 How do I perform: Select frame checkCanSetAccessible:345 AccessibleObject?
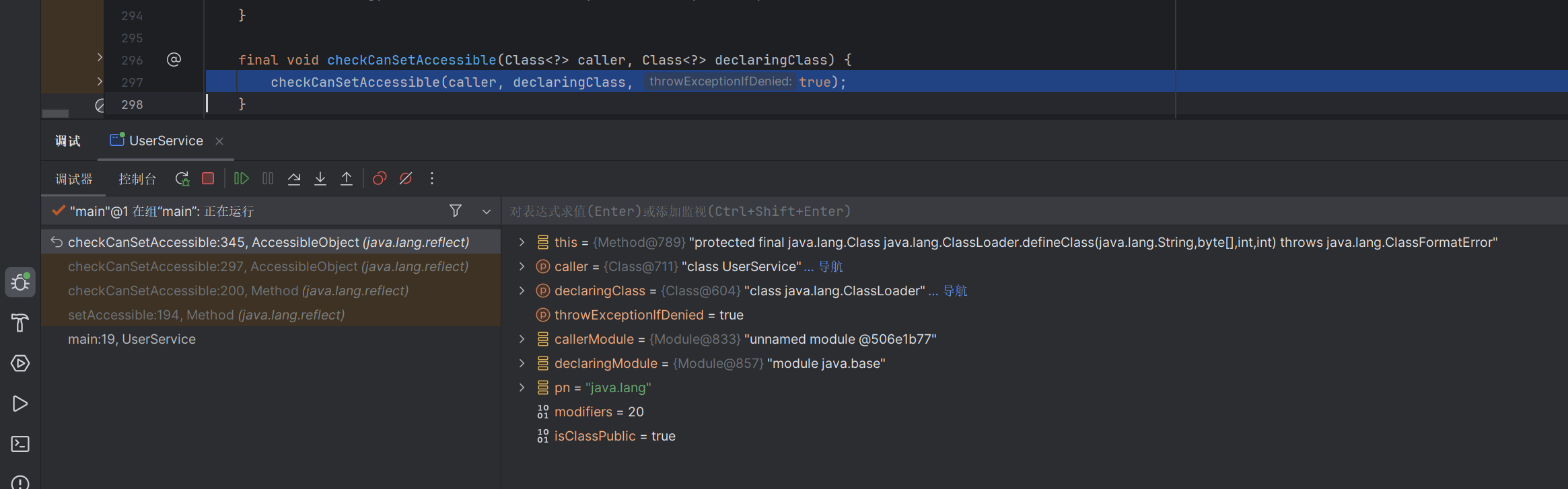tap(271, 242)
